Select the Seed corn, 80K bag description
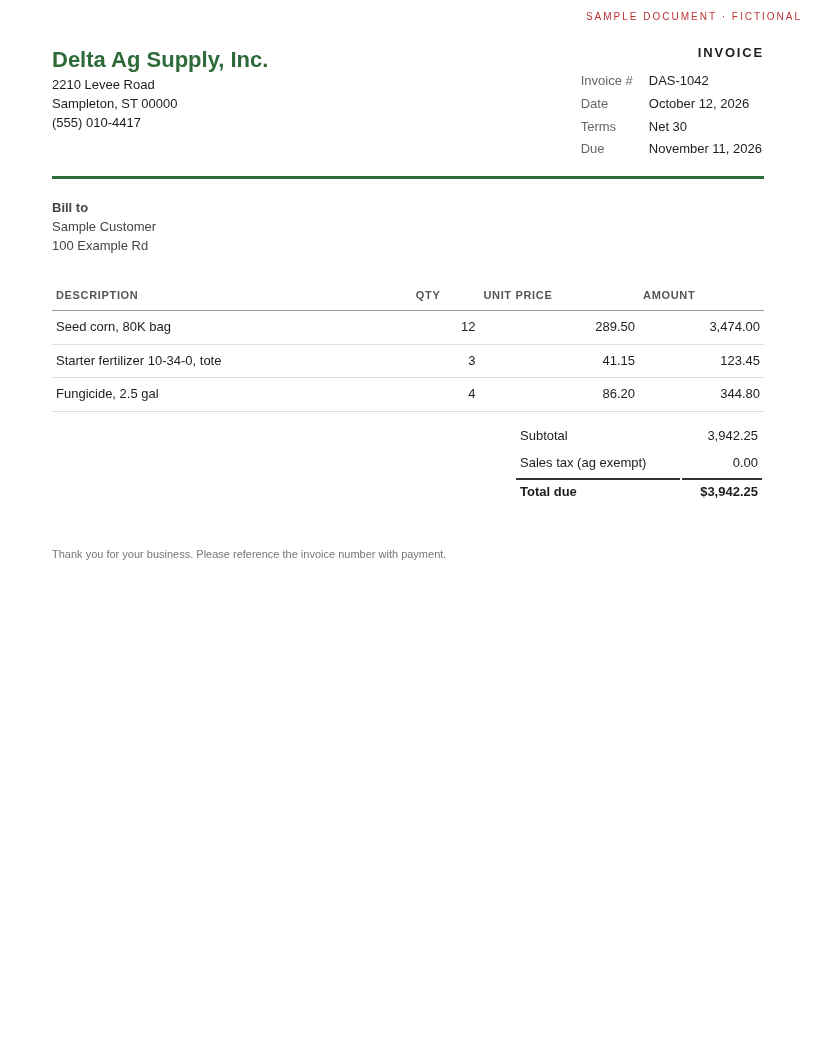 [x=113, y=327]
